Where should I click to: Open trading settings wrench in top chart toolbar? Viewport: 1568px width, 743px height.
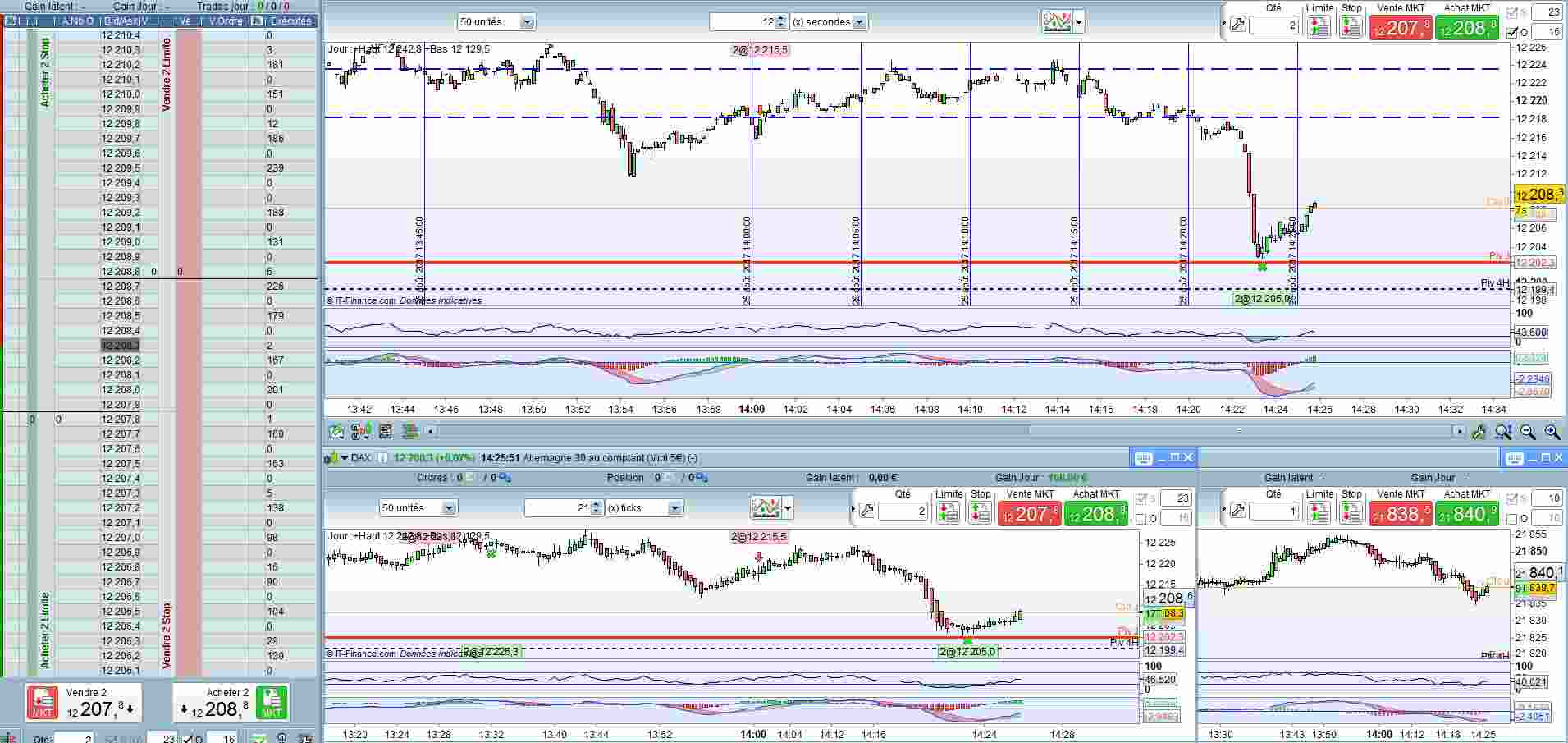[1237, 25]
